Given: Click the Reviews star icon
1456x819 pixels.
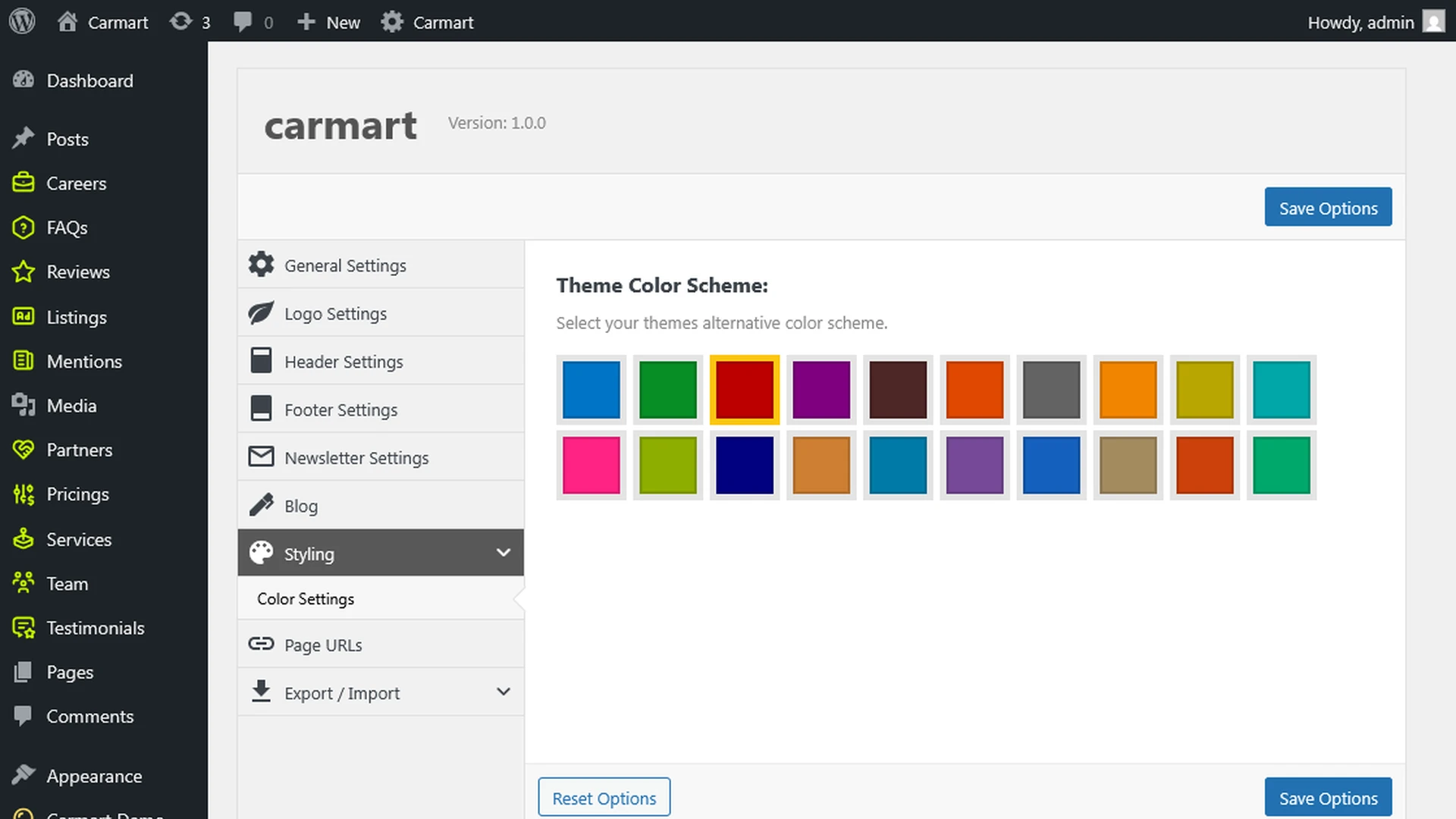Looking at the screenshot, I should (24, 271).
